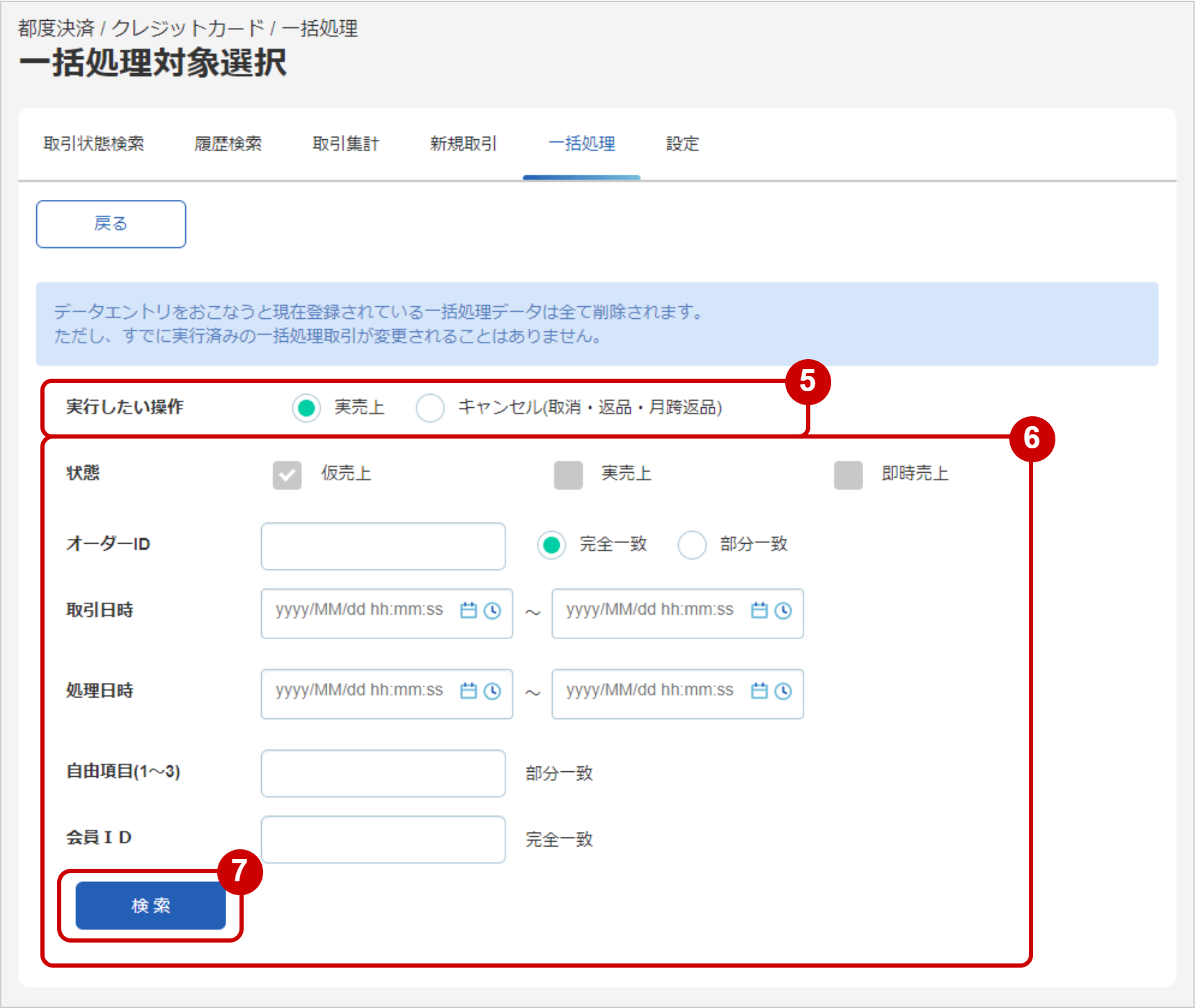The height and width of the screenshot is (1008, 1196).
Task: Switch to the 履歴検索 tab
Action: (x=228, y=144)
